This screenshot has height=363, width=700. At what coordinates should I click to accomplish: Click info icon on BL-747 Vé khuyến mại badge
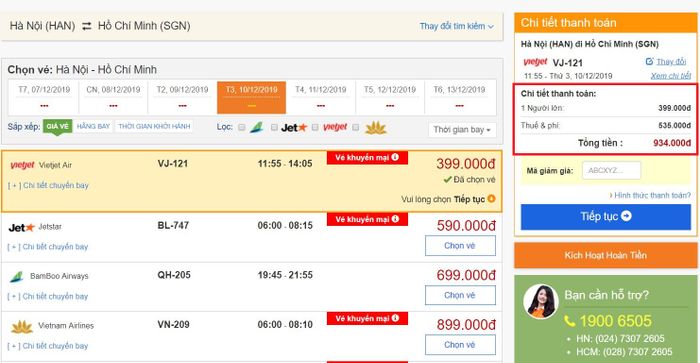pyautogui.click(x=395, y=219)
